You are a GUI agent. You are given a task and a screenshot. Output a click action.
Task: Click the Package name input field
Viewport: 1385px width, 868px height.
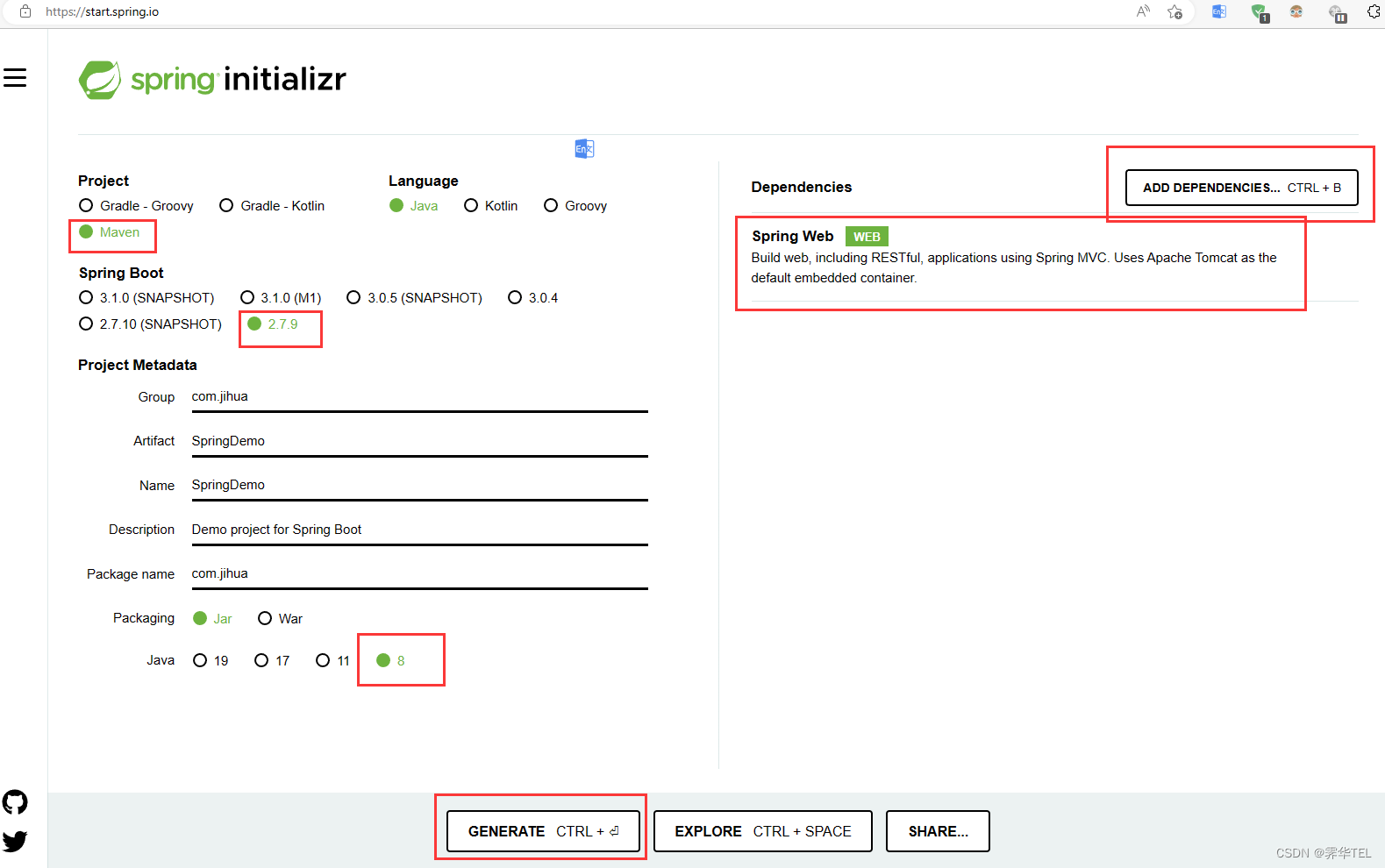coord(419,574)
